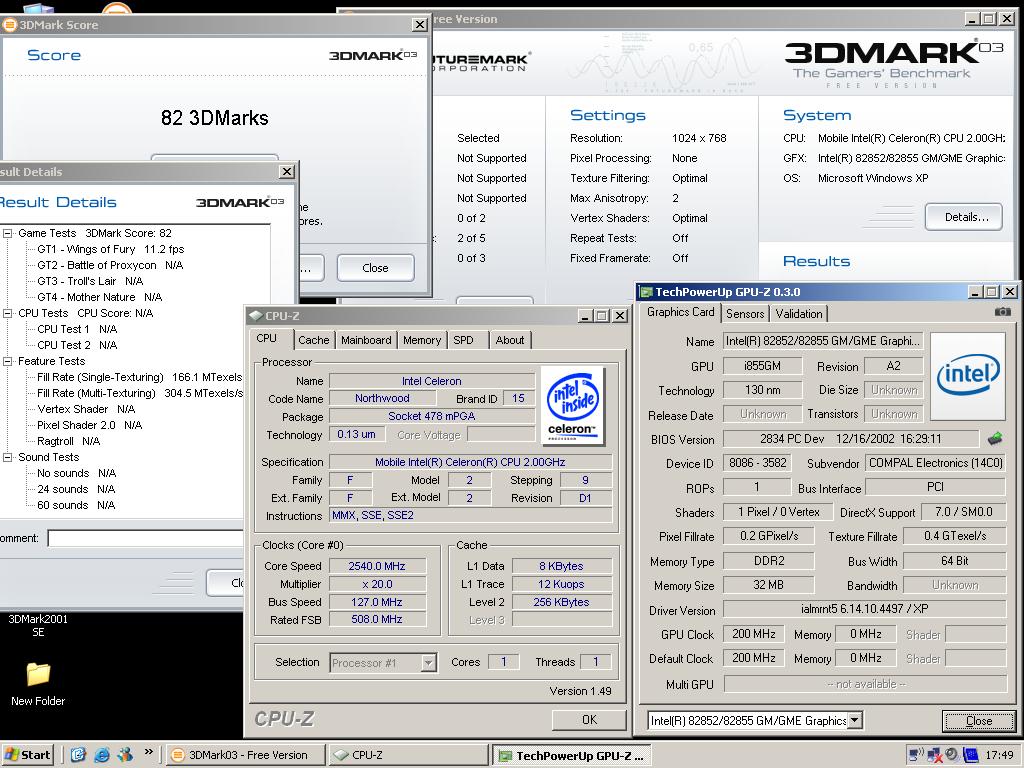Select the Vertex Shader result row
Viewport: 1024px width, 768px height.
pyautogui.click(x=86, y=409)
